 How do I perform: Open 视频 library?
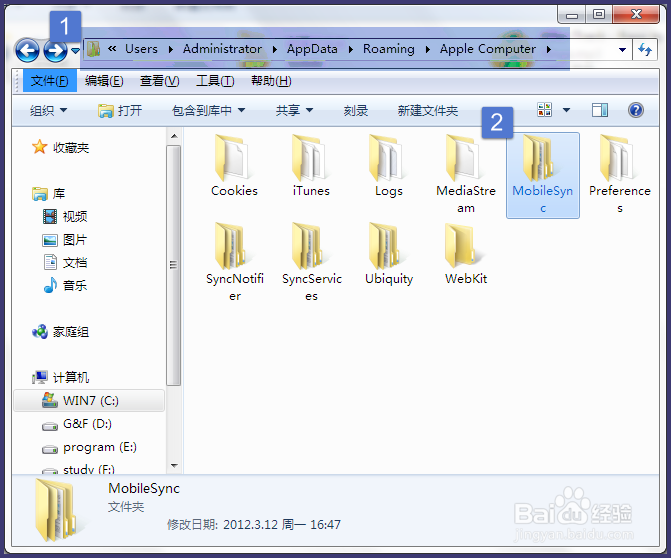[x=65, y=217]
